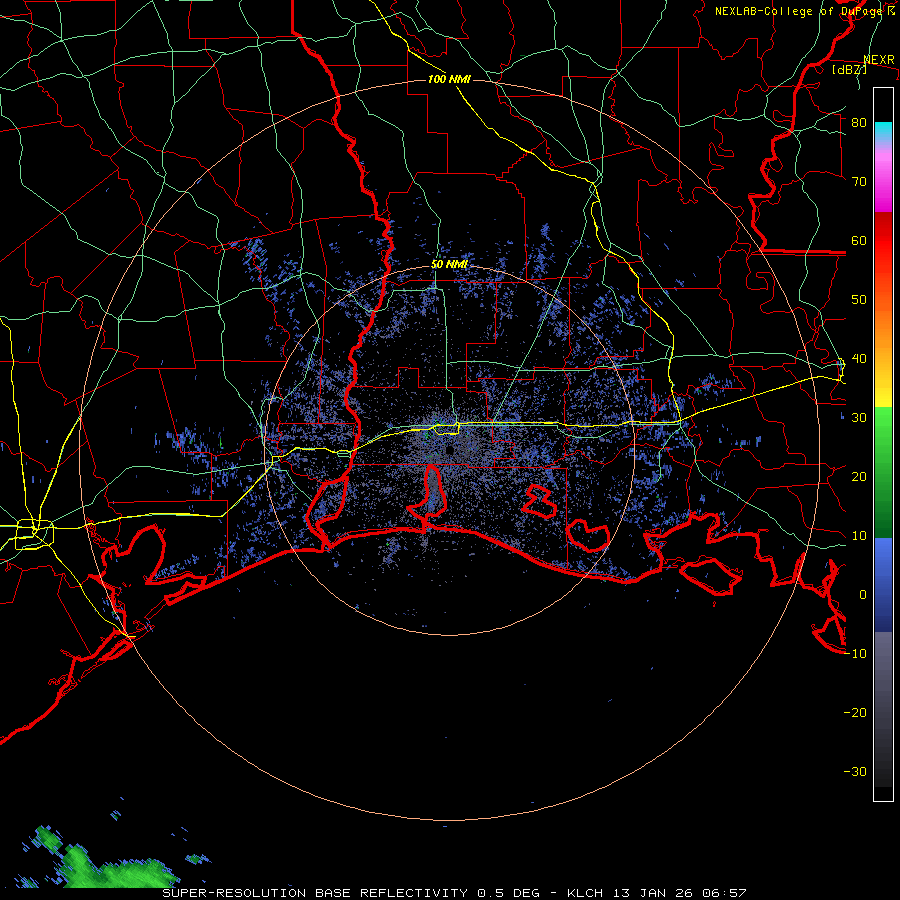The image size is (900, 900).
Task: Click the 20 dBZ scale label
Action: [x=859, y=476]
